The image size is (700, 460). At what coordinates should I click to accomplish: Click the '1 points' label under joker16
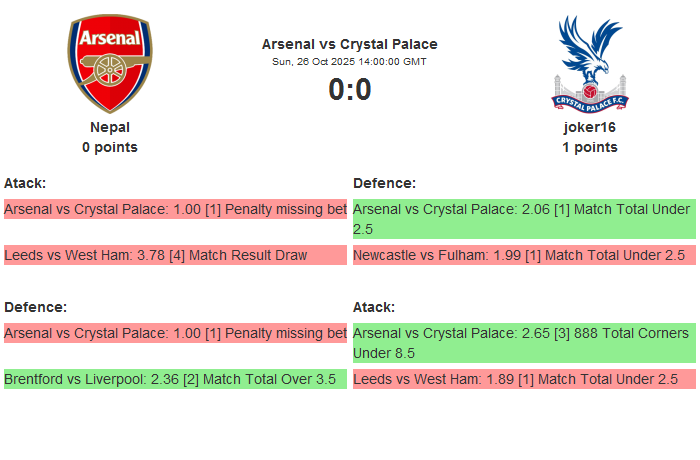coord(589,147)
